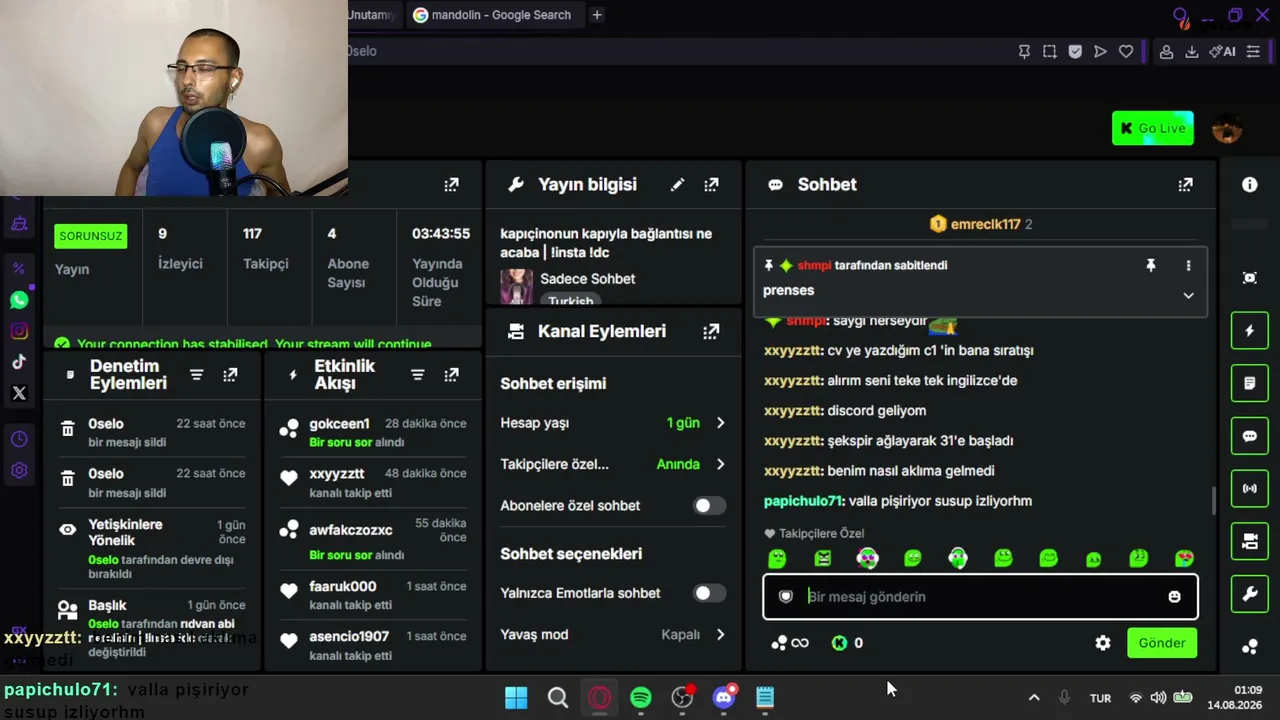Screen dimensions: 1280x720
Task: Select the first green emote in chat row
Action: (x=777, y=558)
